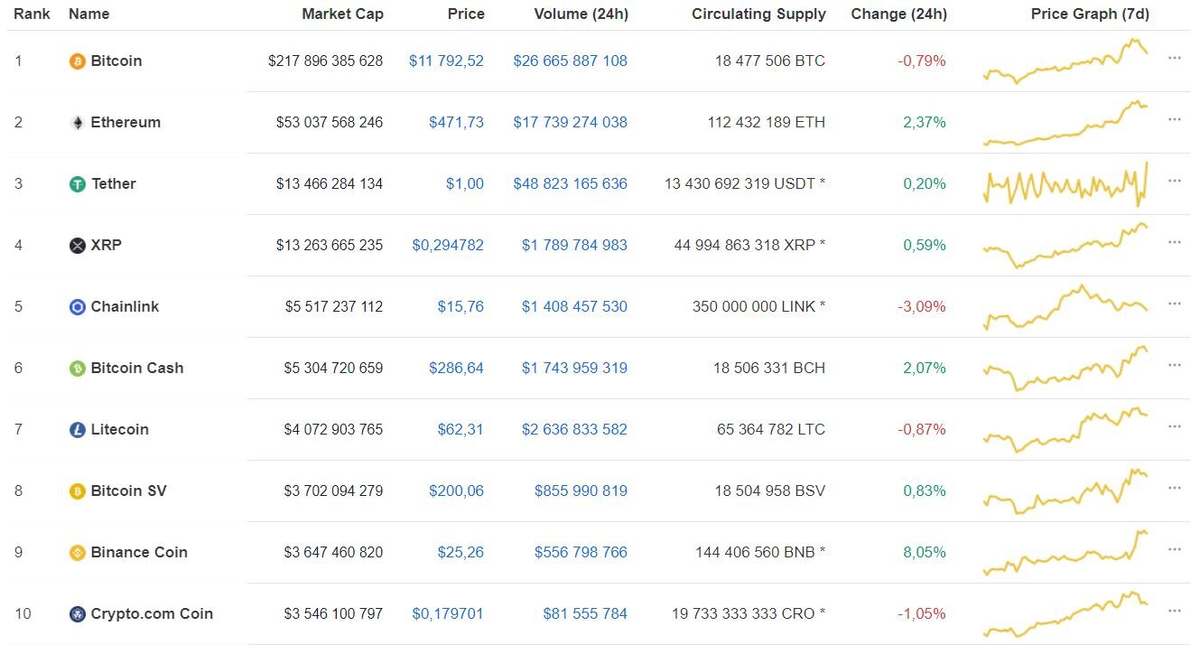Image resolution: width=1200 pixels, height=645 pixels.
Task: Click Crypto.com Coin volume $81 555 784
Action: pos(585,614)
